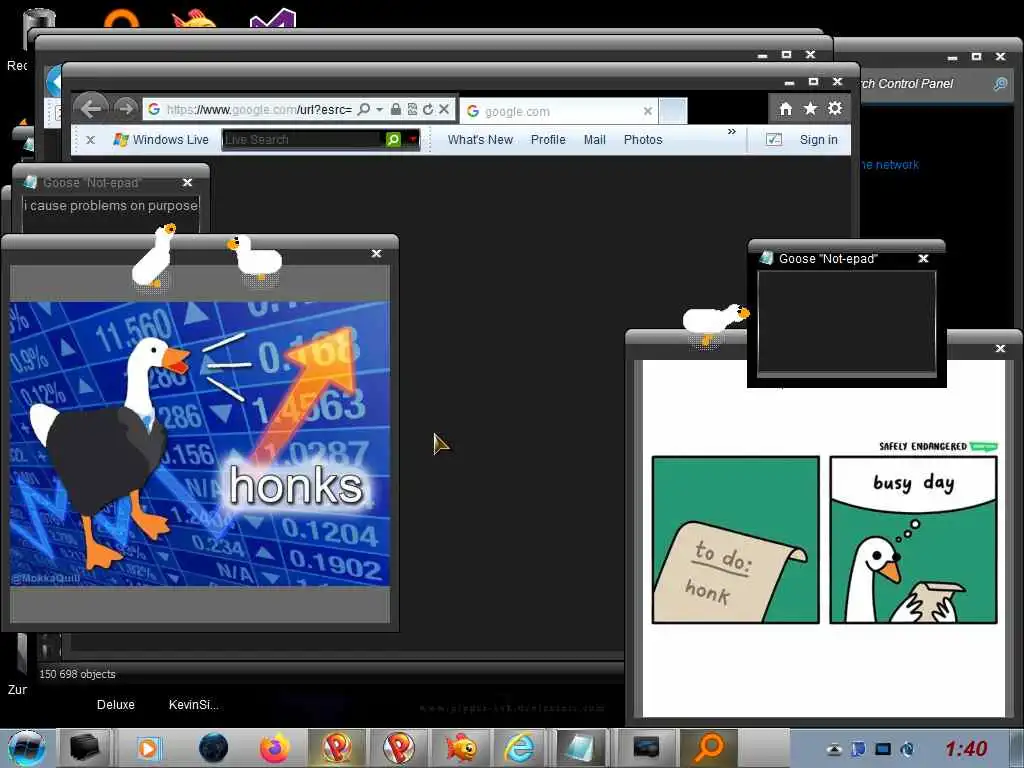Click the 'to do: honk' comic panel
1024x768 pixels.
pos(735,539)
